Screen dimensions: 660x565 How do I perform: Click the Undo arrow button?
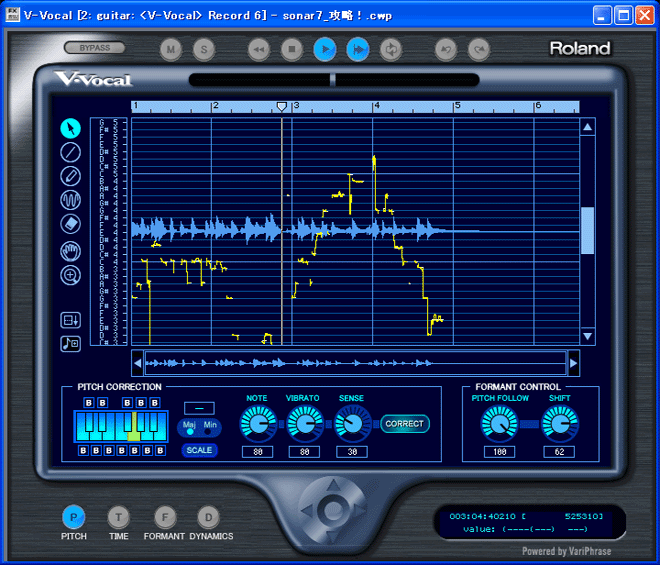[x=446, y=50]
